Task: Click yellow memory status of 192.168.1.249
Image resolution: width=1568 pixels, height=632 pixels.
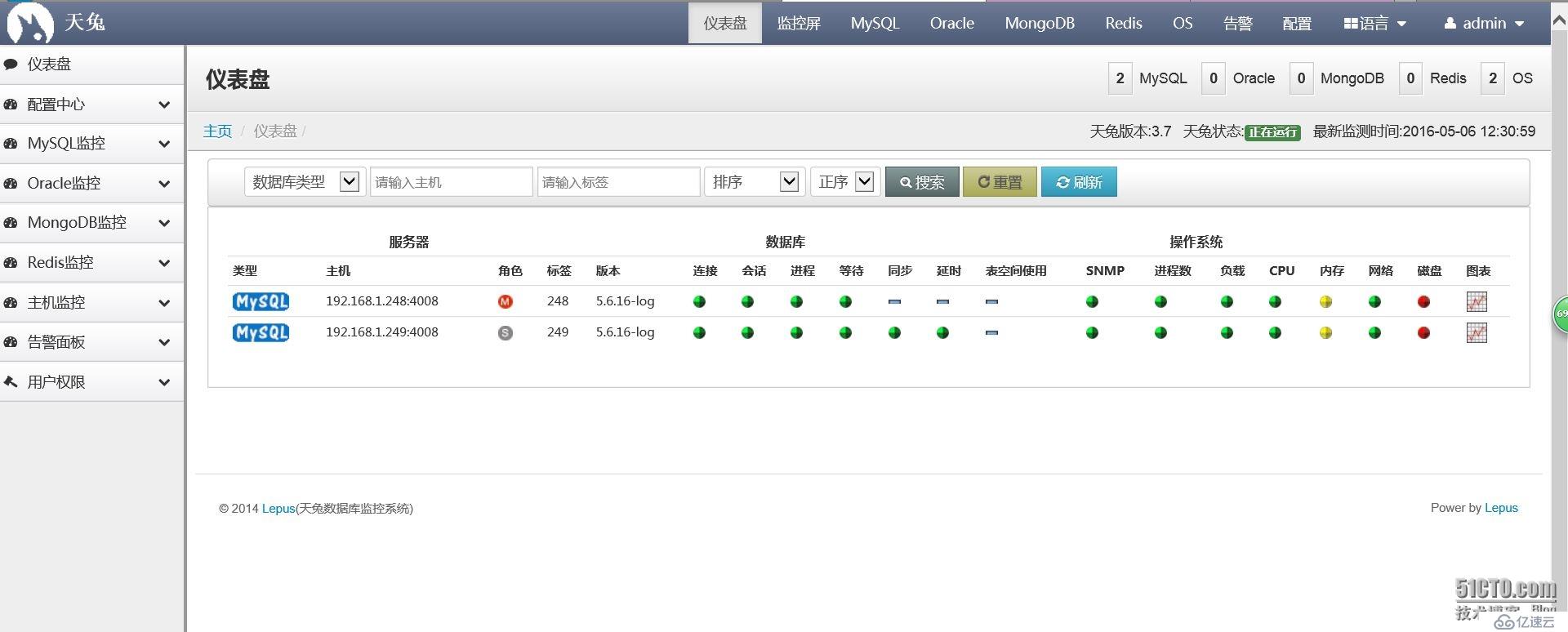Action: click(1325, 332)
